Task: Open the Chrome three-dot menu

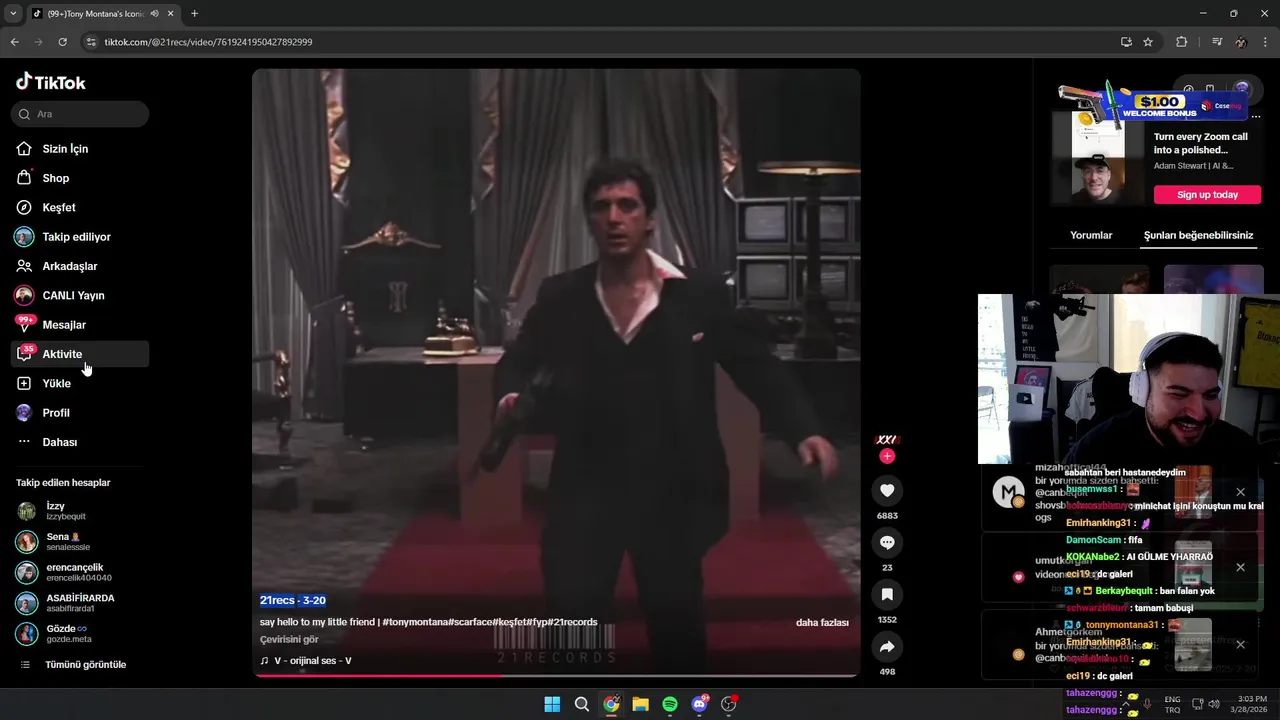Action: [1266, 42]
